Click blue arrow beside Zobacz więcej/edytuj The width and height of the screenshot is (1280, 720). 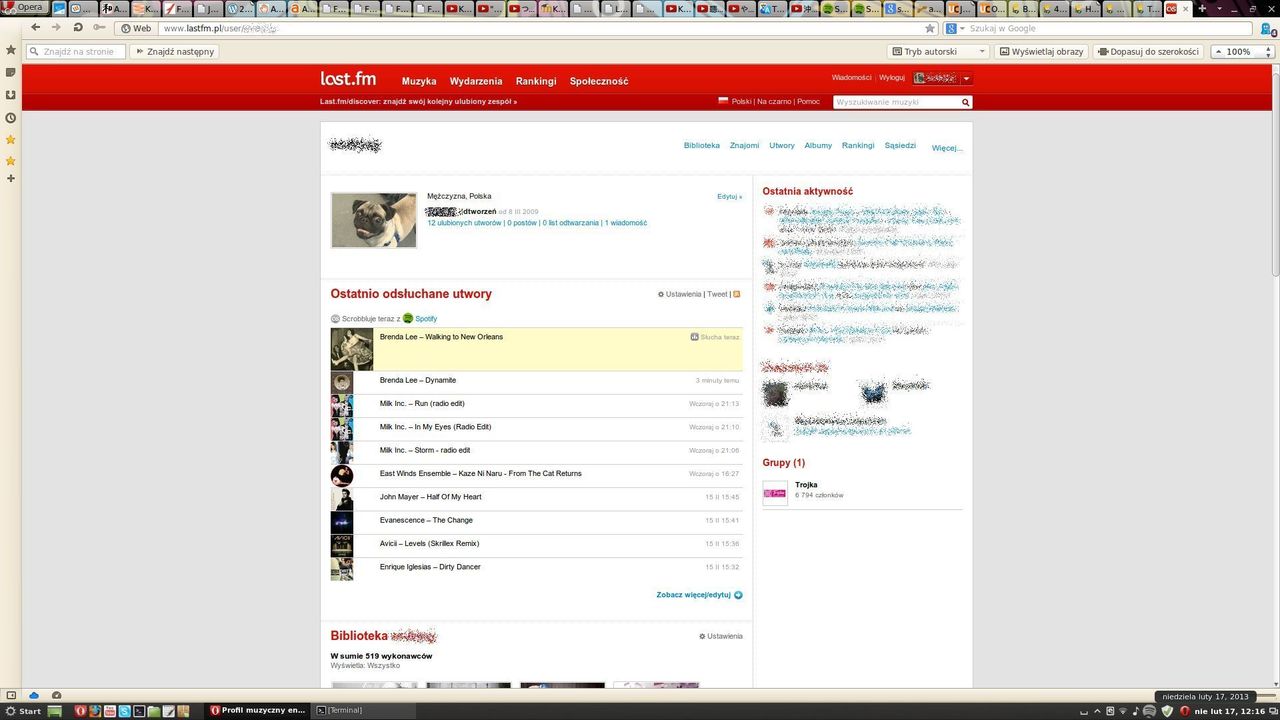click(x=738, y=595)
